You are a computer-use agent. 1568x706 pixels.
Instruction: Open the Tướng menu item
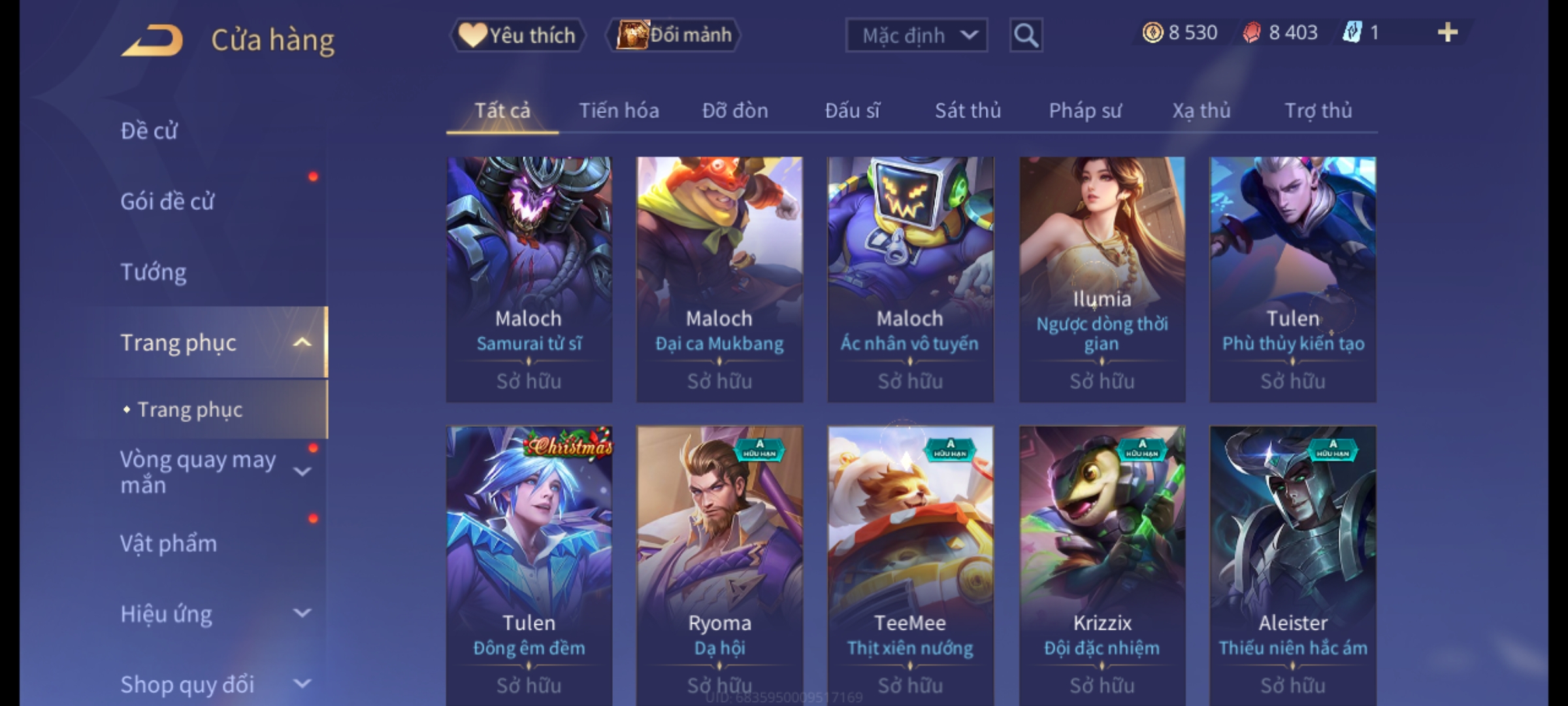(153, 271)
